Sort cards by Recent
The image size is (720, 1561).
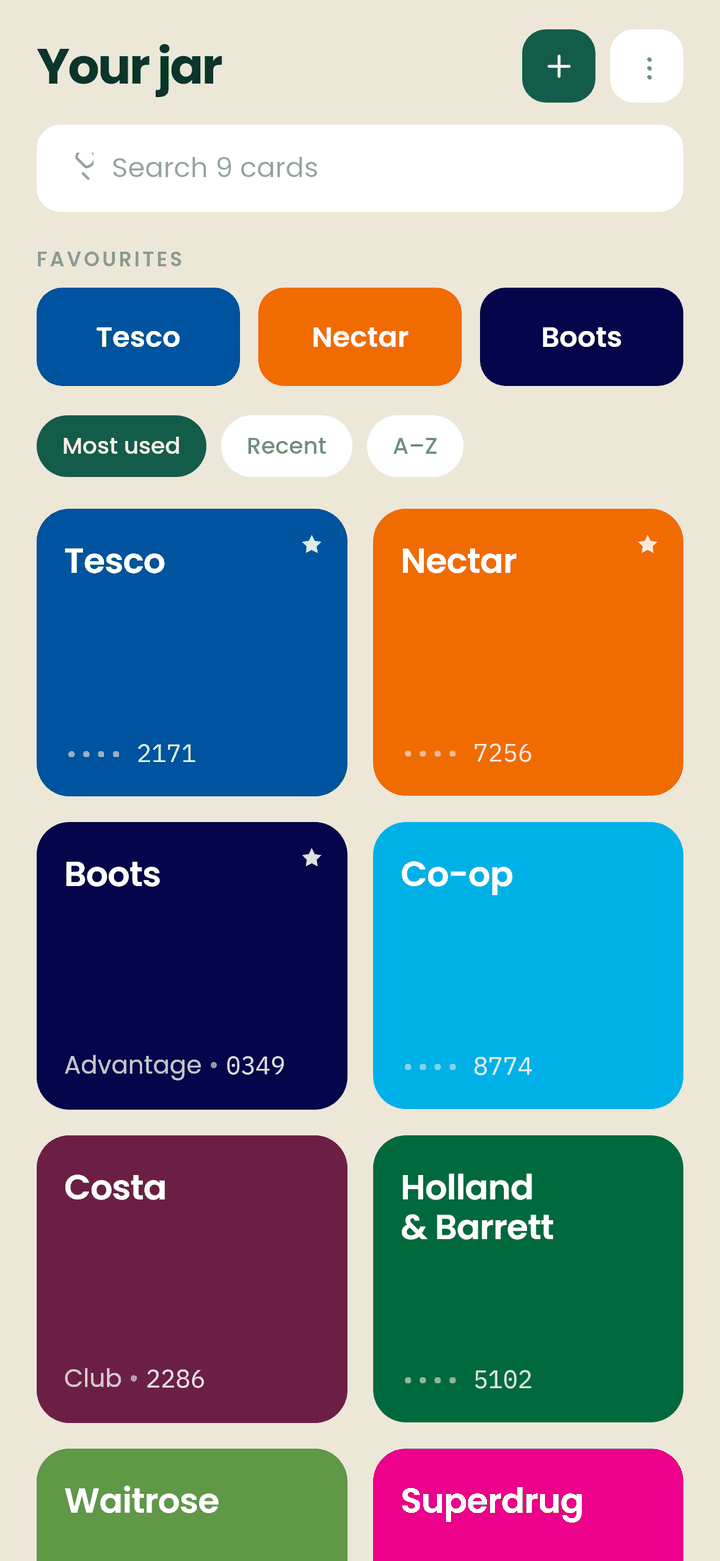tap(287, 446)
